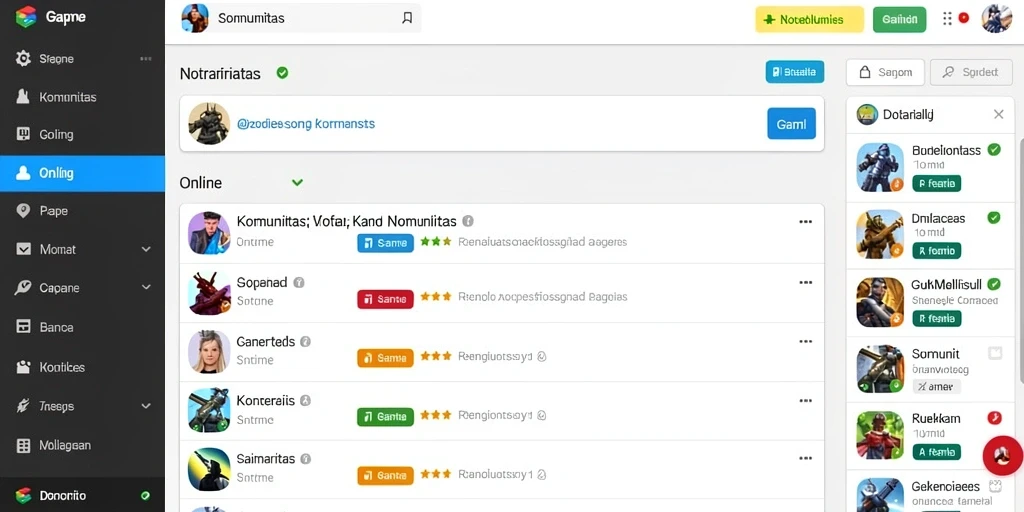This screenshot has width=1024, height=512.
Task: Click the yellow Notebiumies button
Action: 809,20
